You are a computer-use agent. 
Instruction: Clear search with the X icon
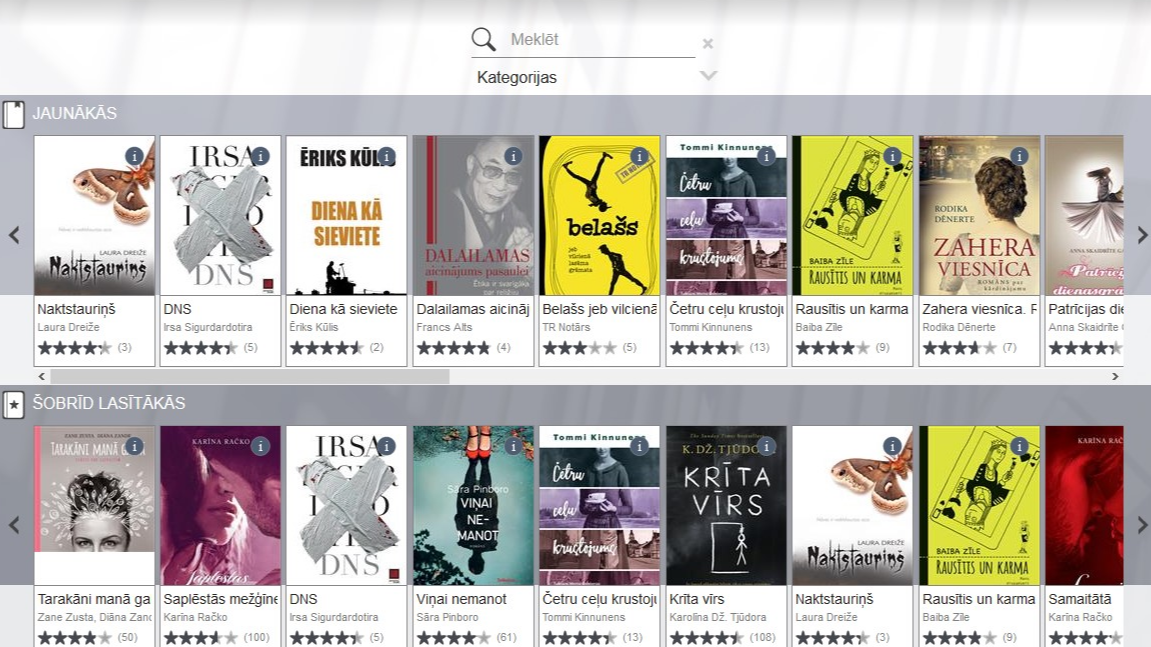(x=707, y=44)
